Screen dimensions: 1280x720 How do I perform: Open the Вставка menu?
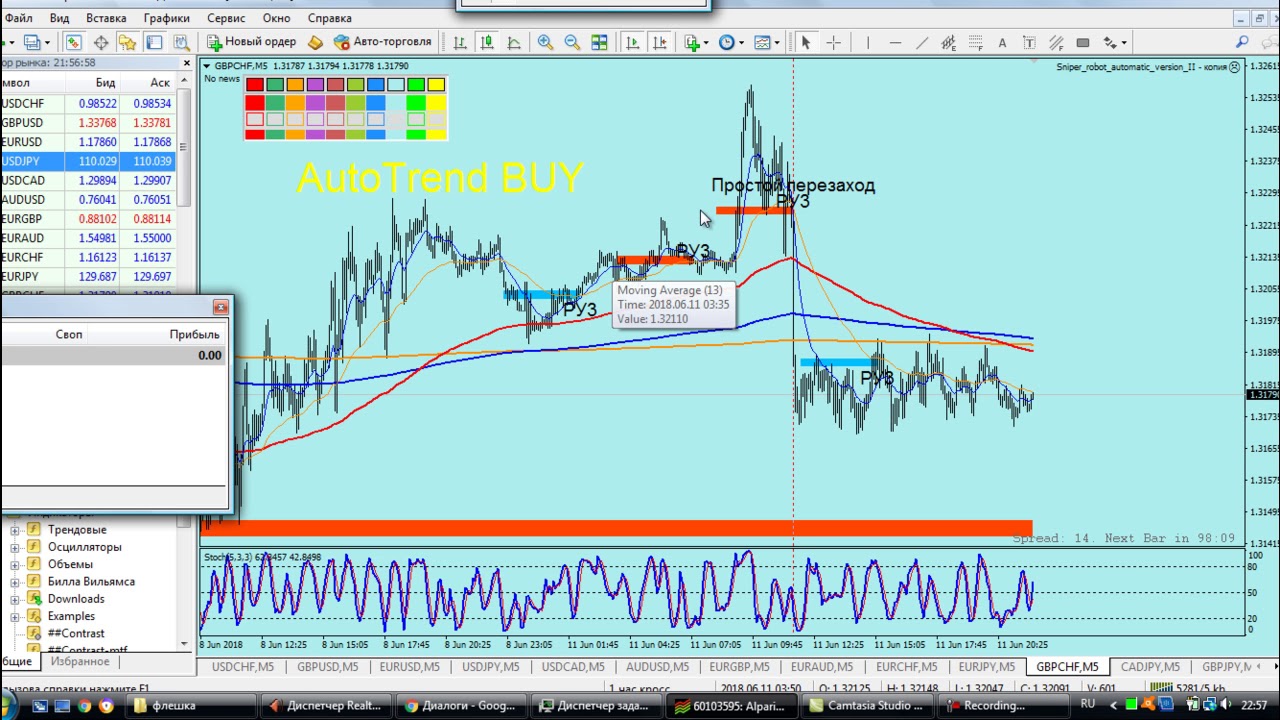(x=106, y=18)
